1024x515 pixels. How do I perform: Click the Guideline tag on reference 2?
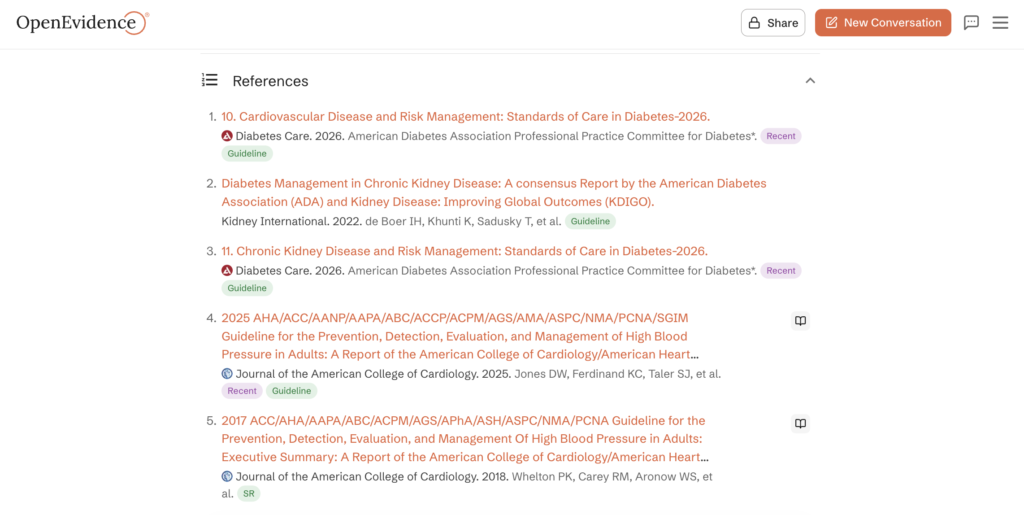pos(590,221)
